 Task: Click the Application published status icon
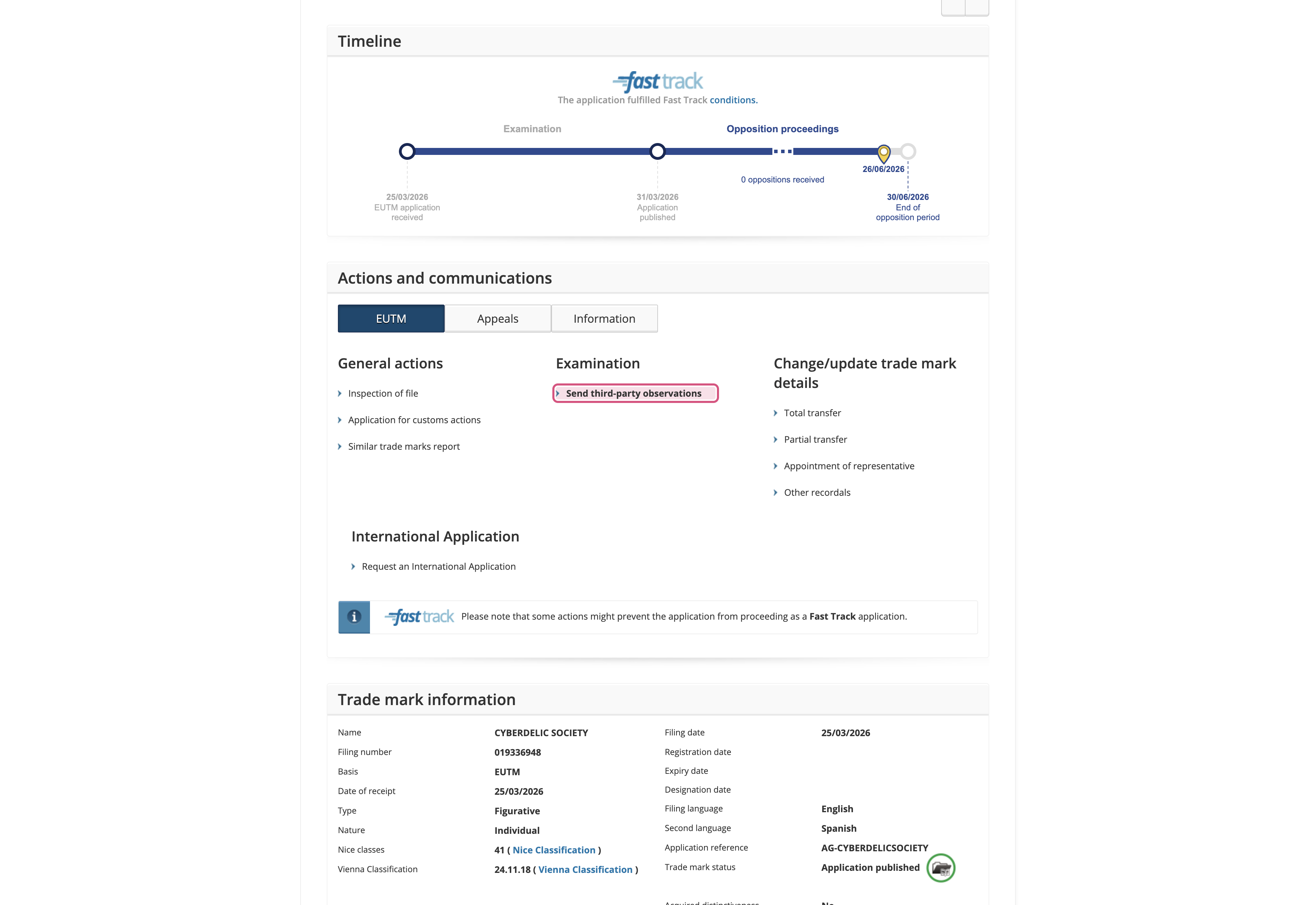click(x=941, y=868)
